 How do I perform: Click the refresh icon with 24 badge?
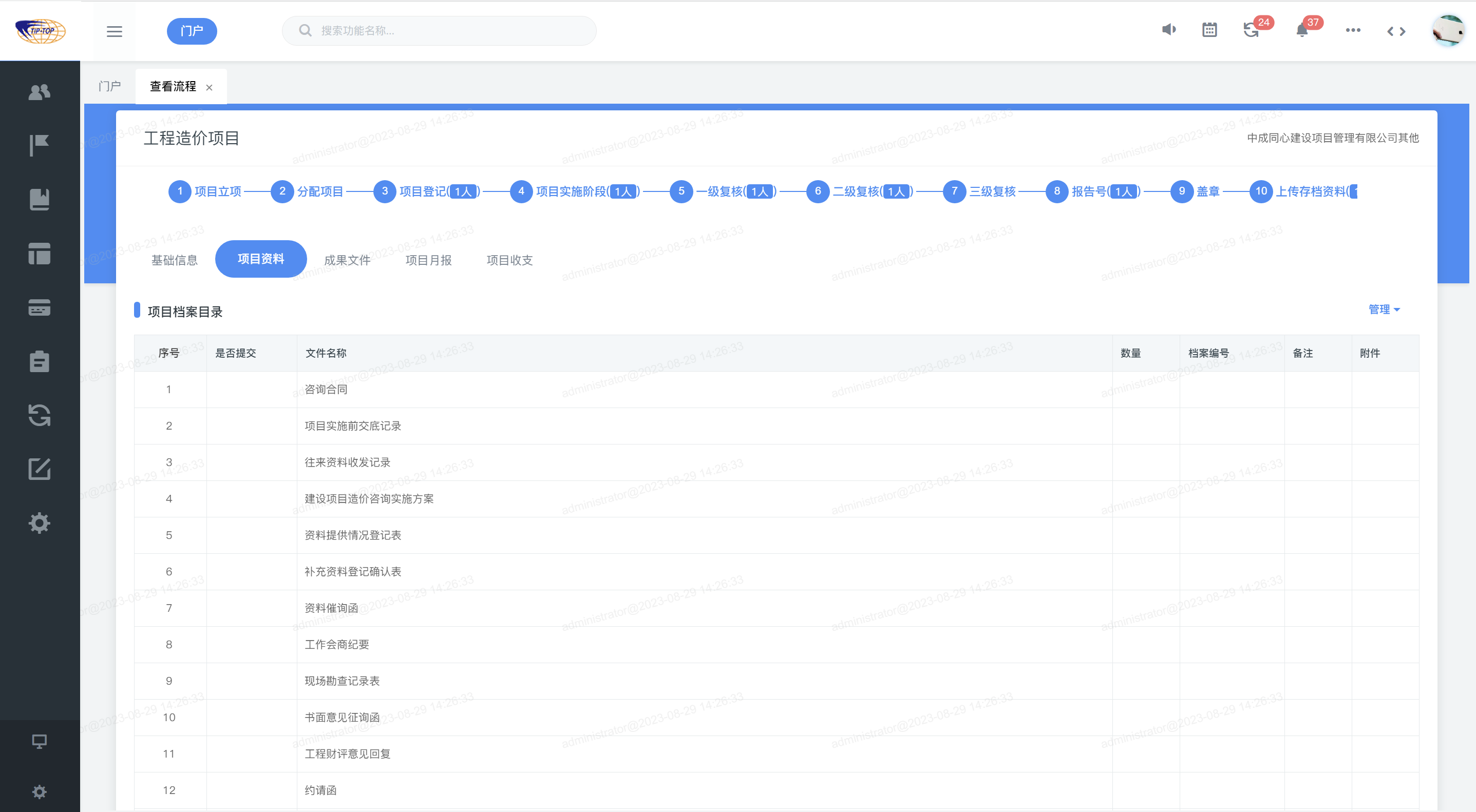(1252, 30)
